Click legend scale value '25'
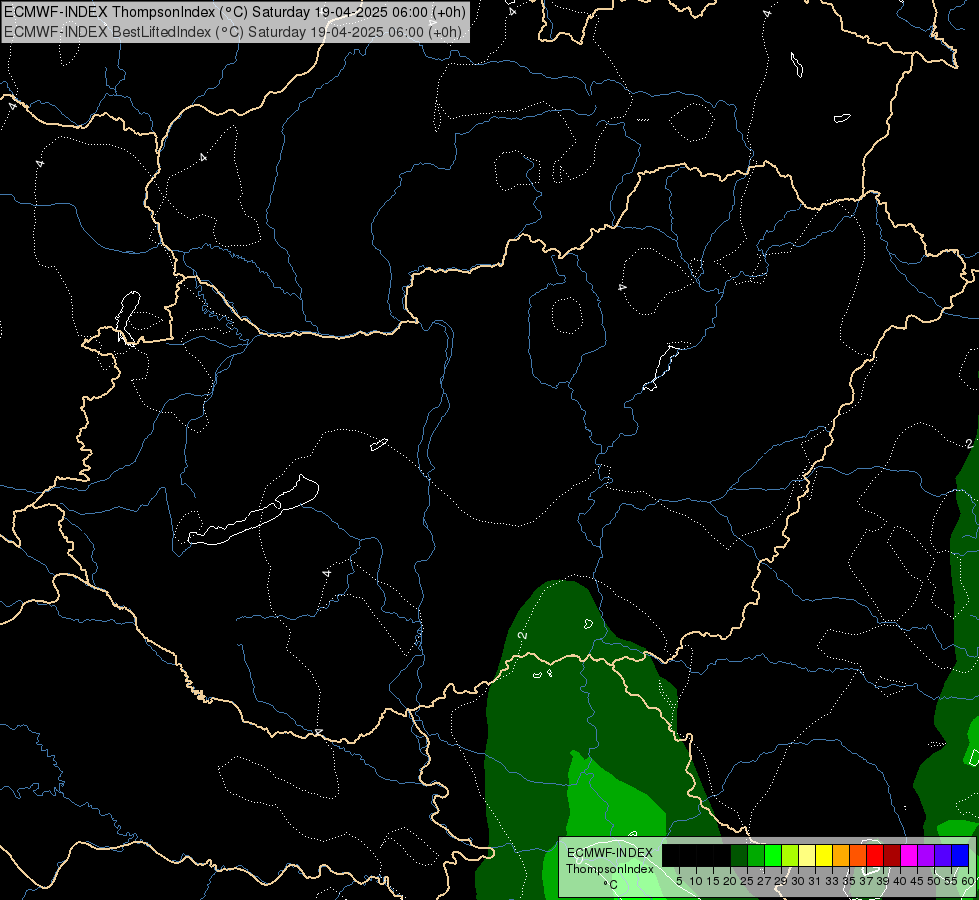The image size is (979, 900). click(x=747, y=881)
